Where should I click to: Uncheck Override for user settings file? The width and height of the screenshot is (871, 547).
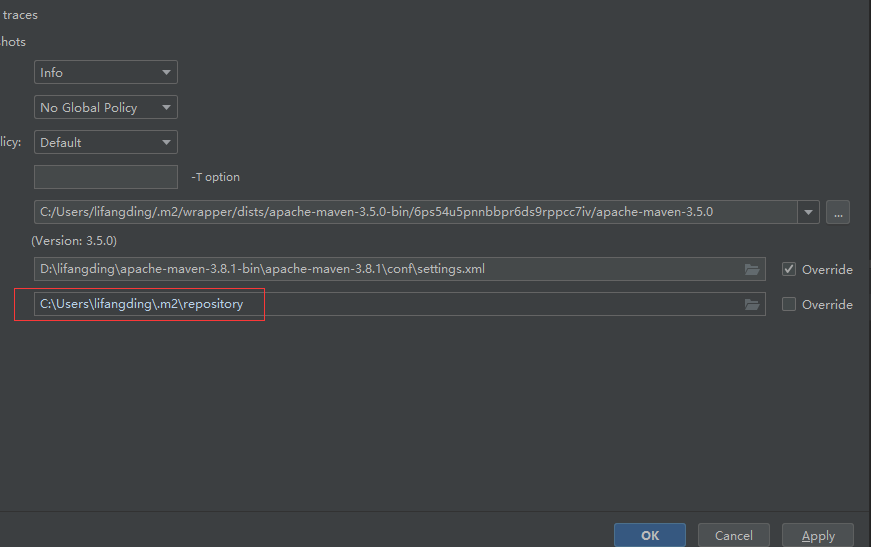(789, 269)
